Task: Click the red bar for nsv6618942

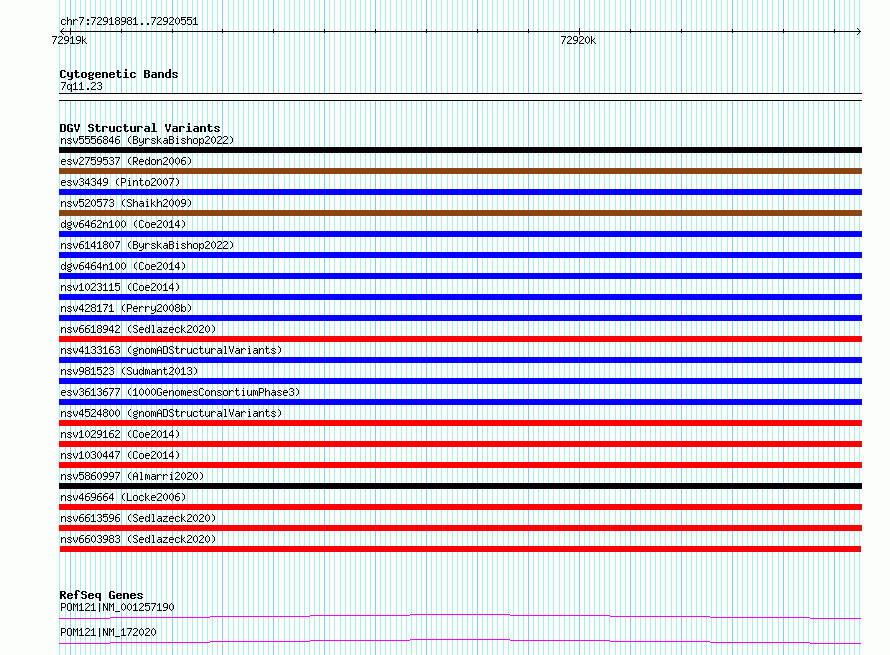Action: [x=460, y=339]
